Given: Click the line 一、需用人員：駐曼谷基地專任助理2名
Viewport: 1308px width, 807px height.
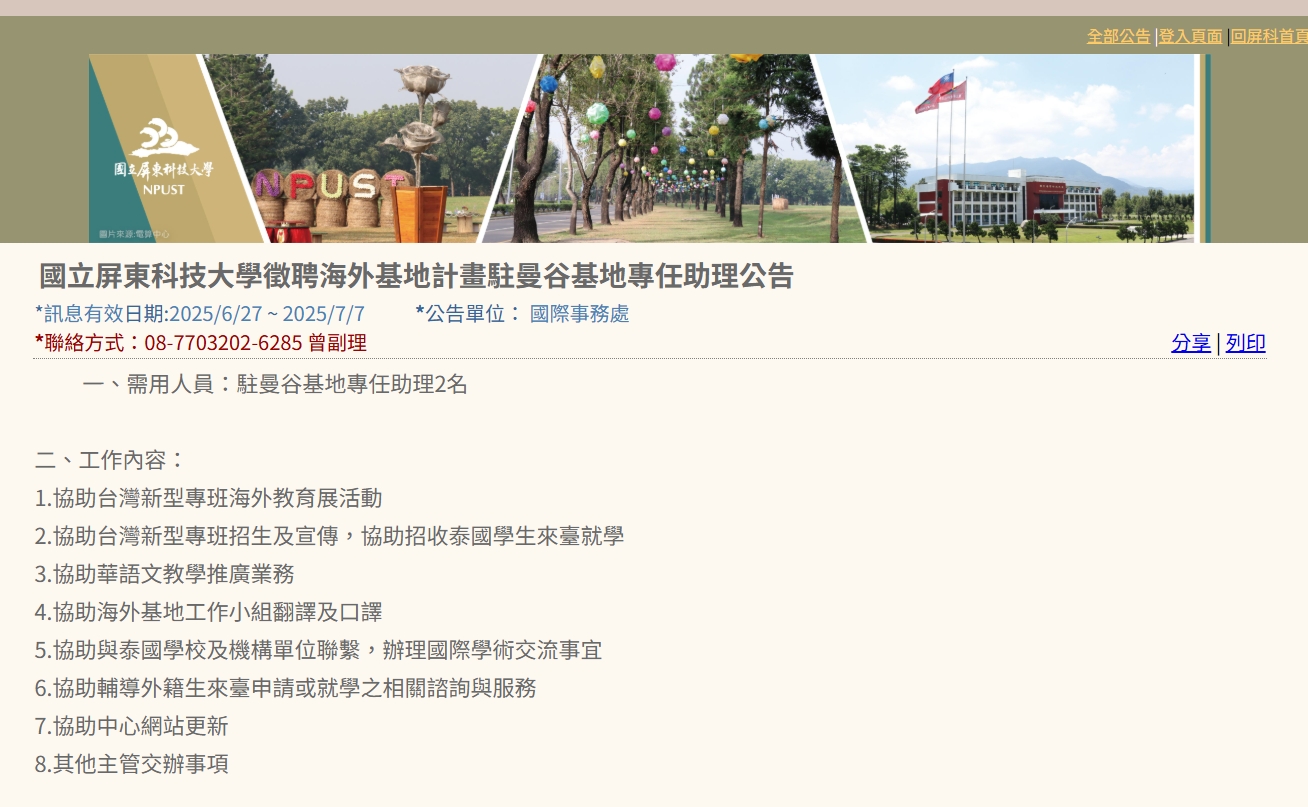Looking at the screenshot, I should pos(275,384).
